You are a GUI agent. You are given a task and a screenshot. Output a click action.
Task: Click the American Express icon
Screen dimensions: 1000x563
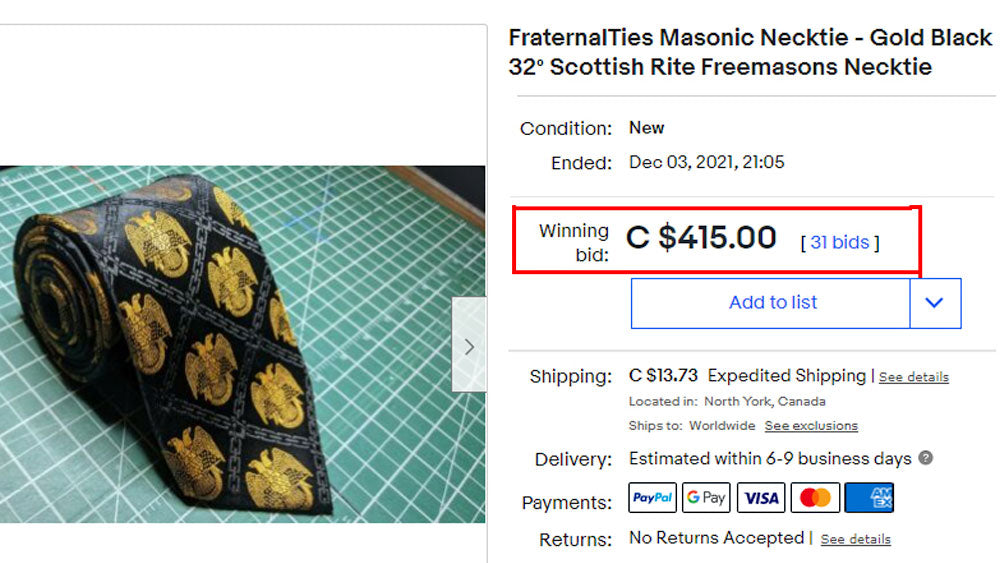tap(869, 498)
